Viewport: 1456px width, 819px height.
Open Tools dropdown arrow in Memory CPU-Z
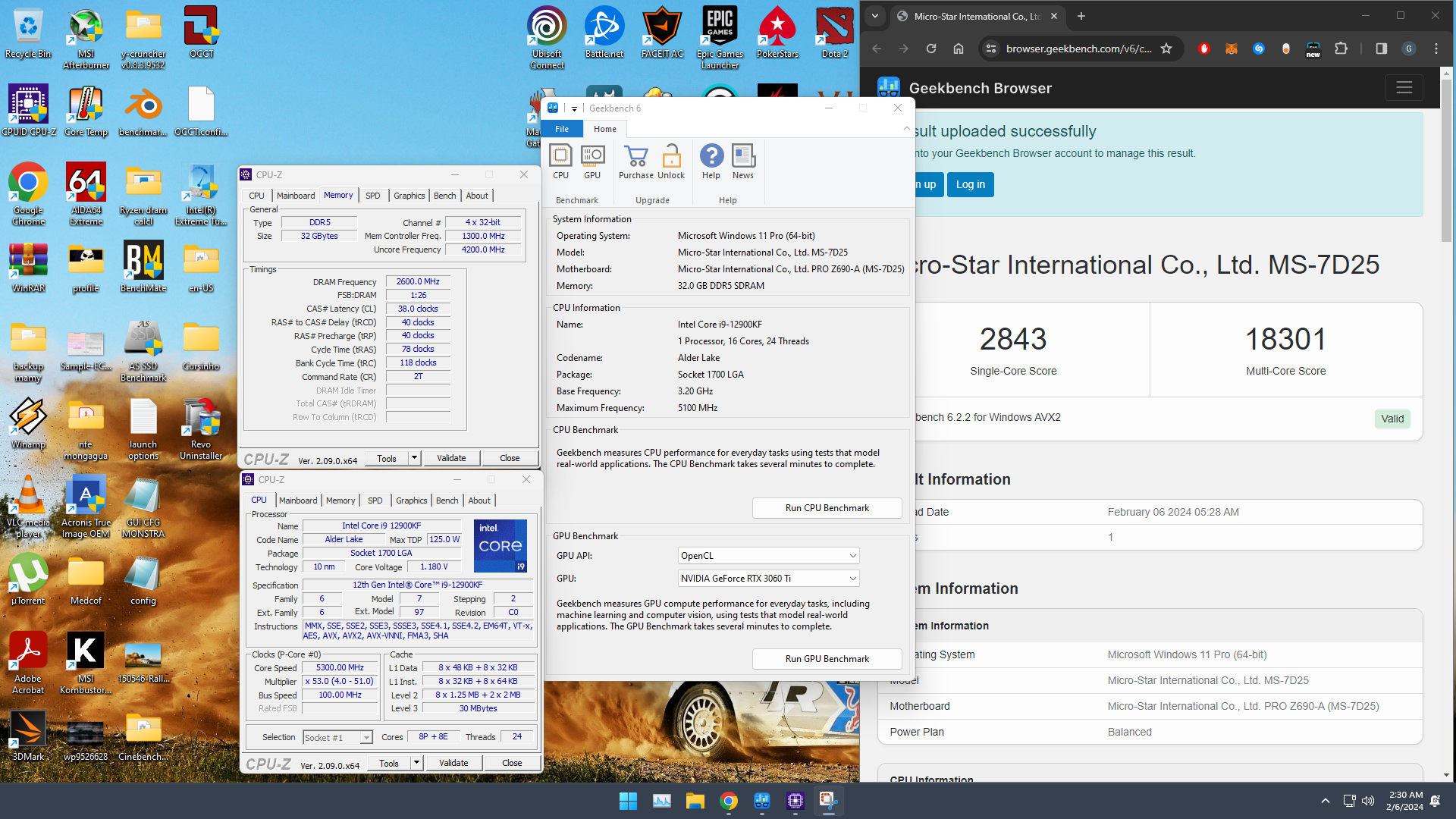click(414, 458)
